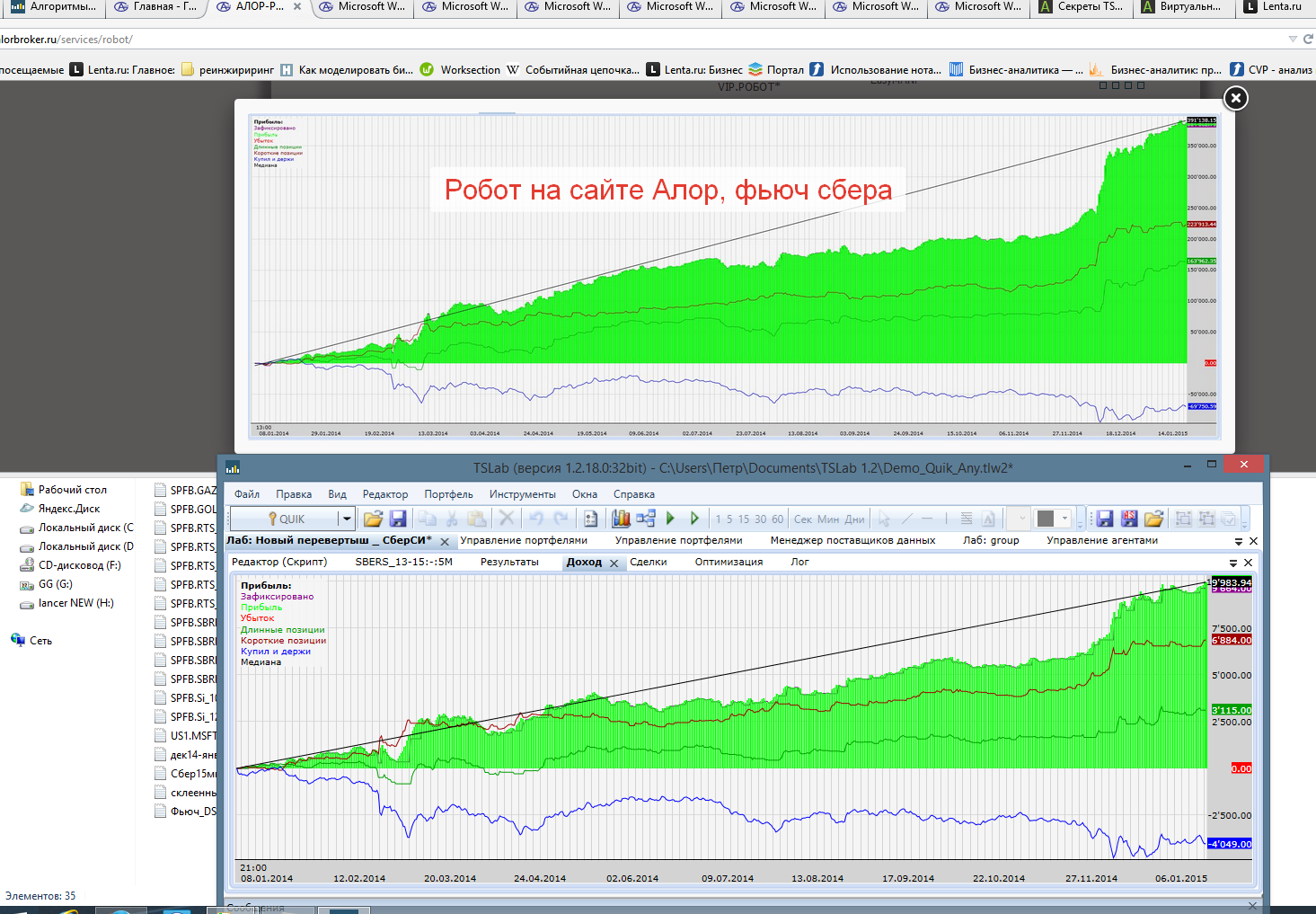Expand the QUIK source dropdown
The height and width of the screenshot is (914, 1316).
[x=346, y=519]
